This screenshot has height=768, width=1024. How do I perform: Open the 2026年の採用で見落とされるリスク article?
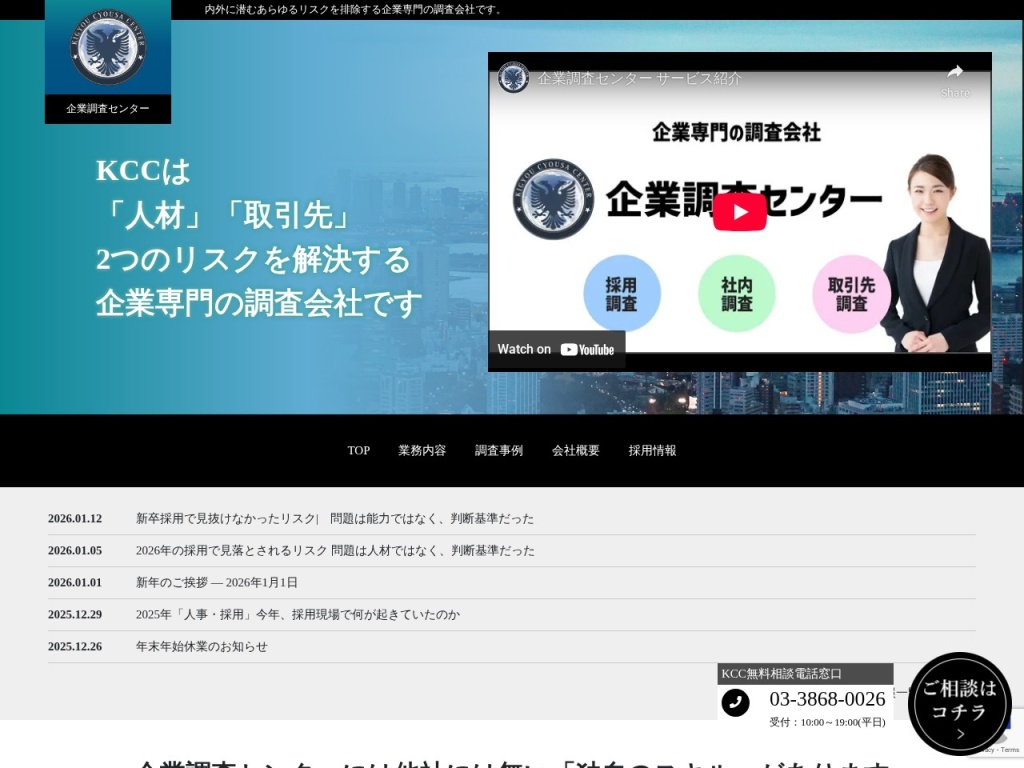pos(334,551)
